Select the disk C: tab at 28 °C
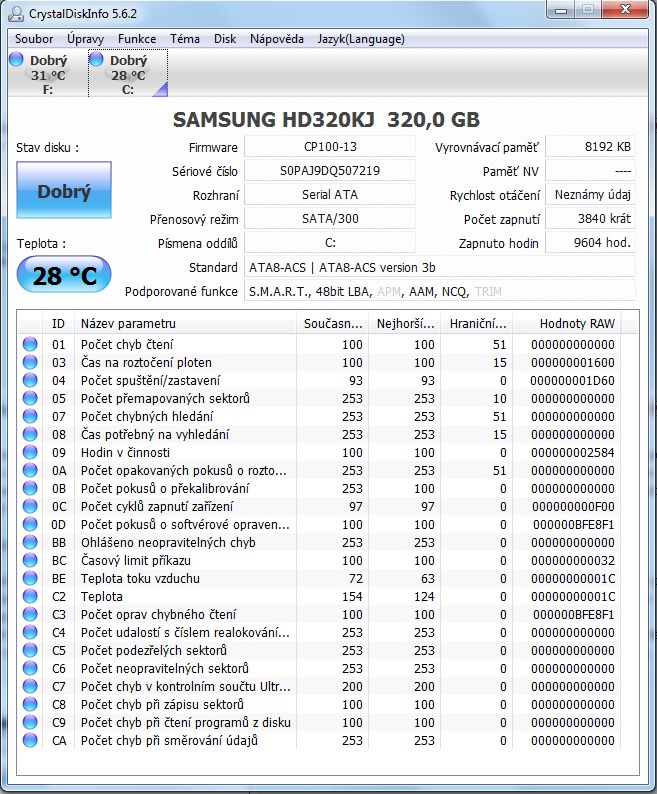Image resolution: width=657 pixels, height=794 pixels. 128,74
